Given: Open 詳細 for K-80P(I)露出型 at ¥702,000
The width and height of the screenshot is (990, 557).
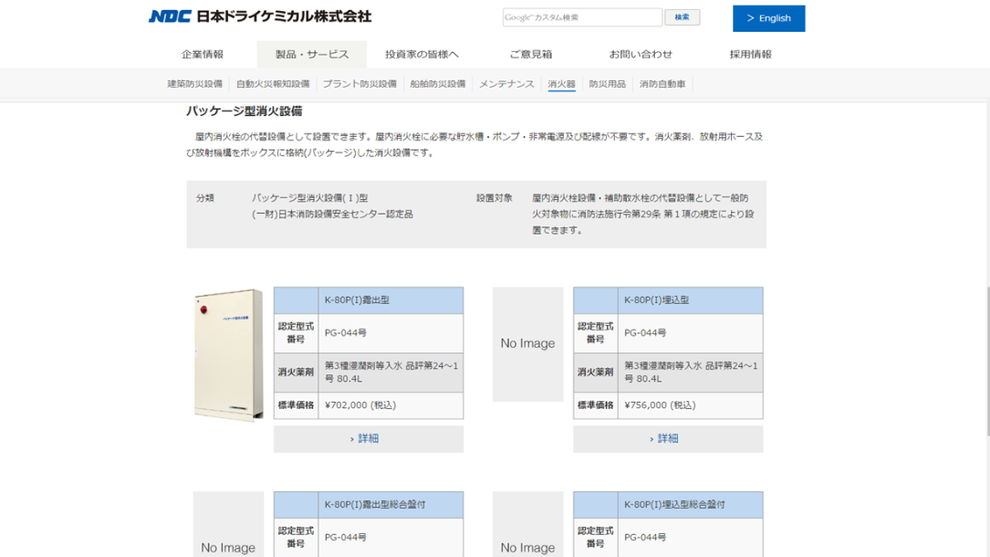Looking at the screenshot, I should (368, 439).
